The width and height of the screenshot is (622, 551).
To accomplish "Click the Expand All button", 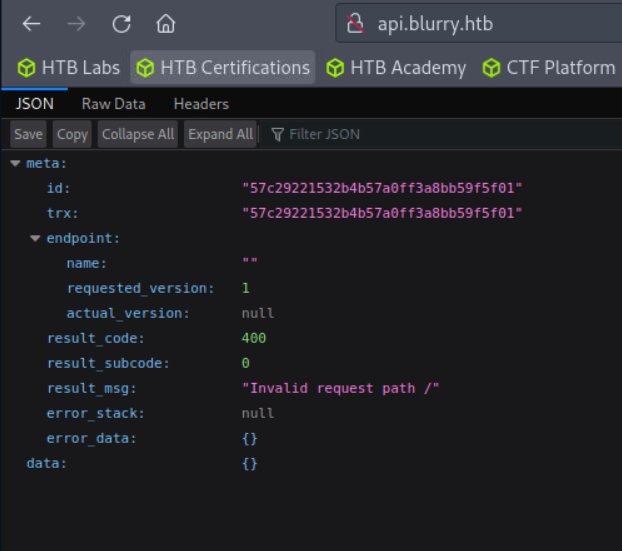I will point(220,134).
